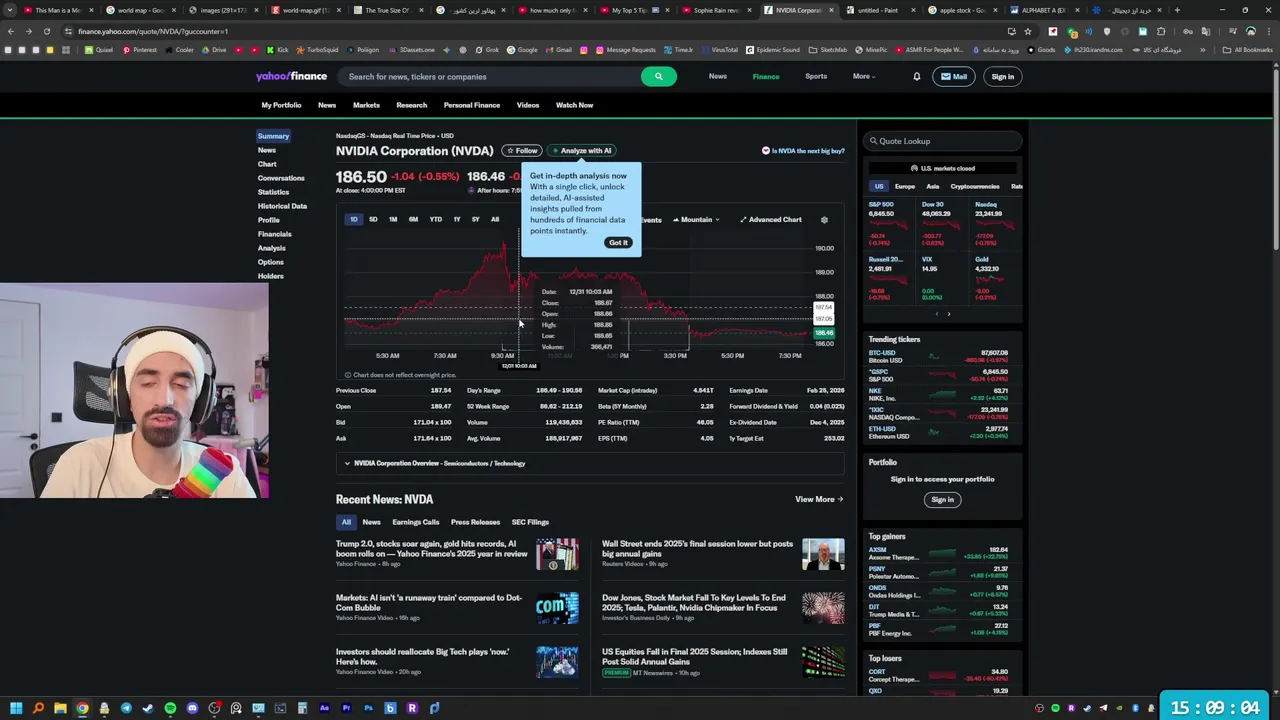The width and height of the screenshot is (1280, 720).
Task: Click the Yahoo Finance logo
Action: click(x=291, y=76)
